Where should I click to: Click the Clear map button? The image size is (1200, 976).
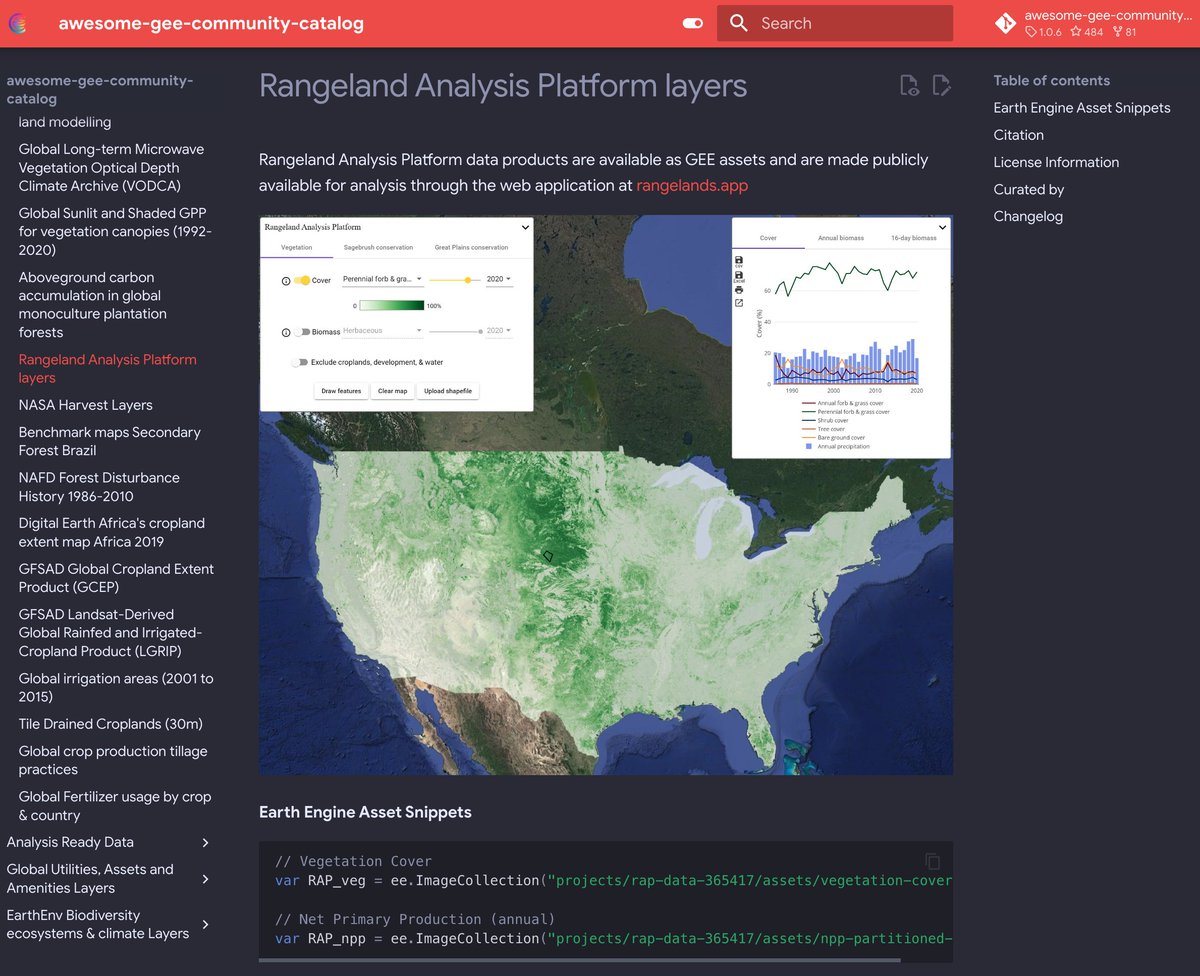point(392,391)
